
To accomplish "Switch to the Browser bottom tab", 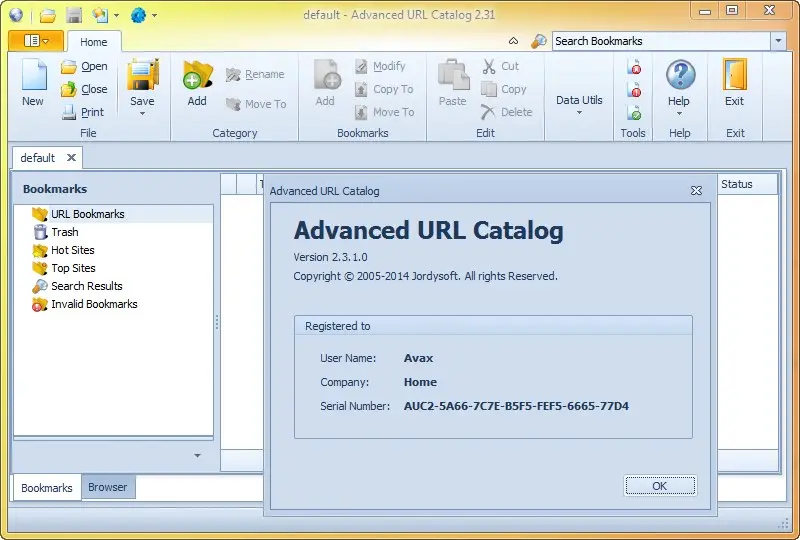I will click(108, 487).
